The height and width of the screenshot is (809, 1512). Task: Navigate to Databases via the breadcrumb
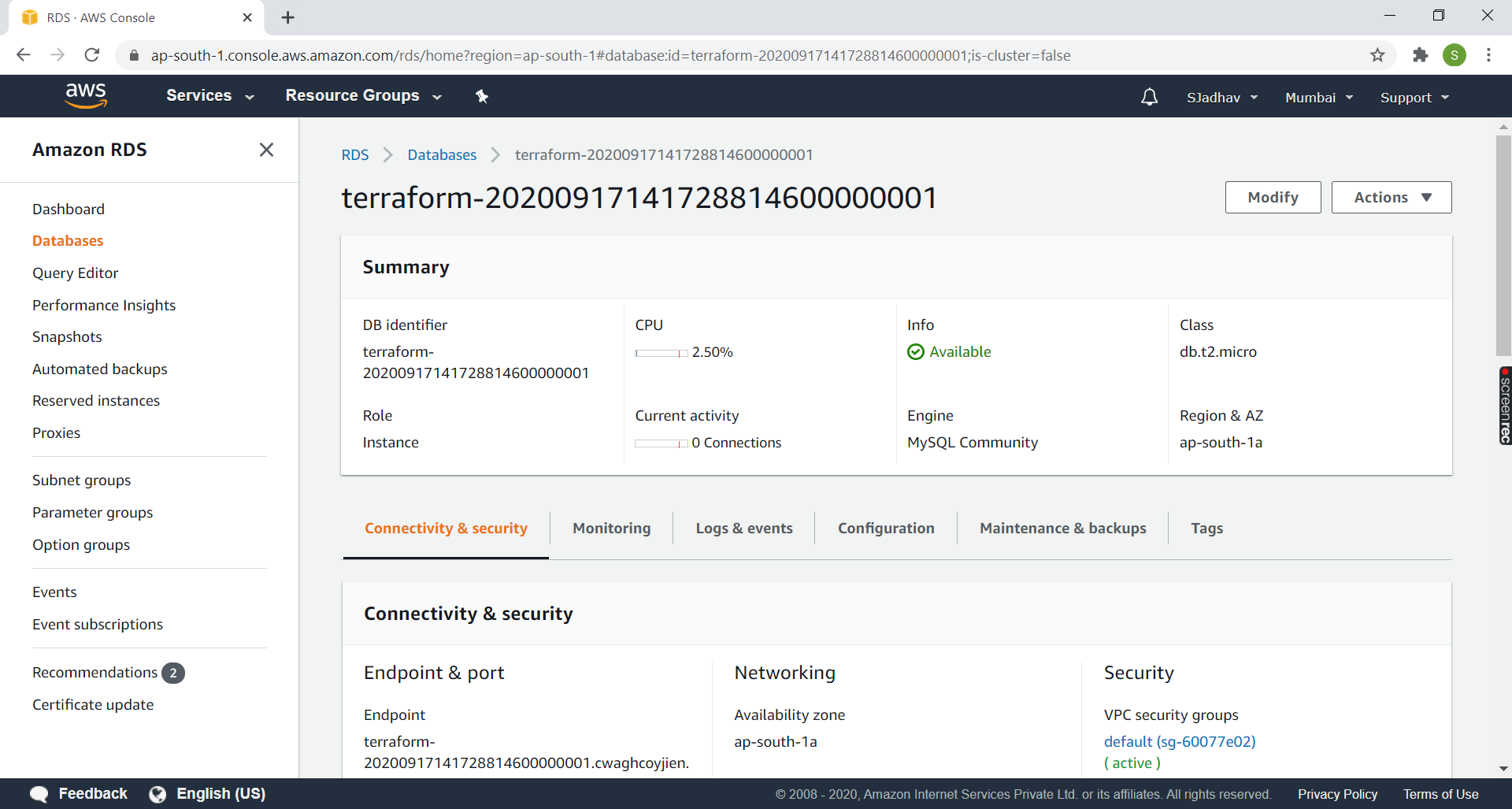click(x=441, y=154)
